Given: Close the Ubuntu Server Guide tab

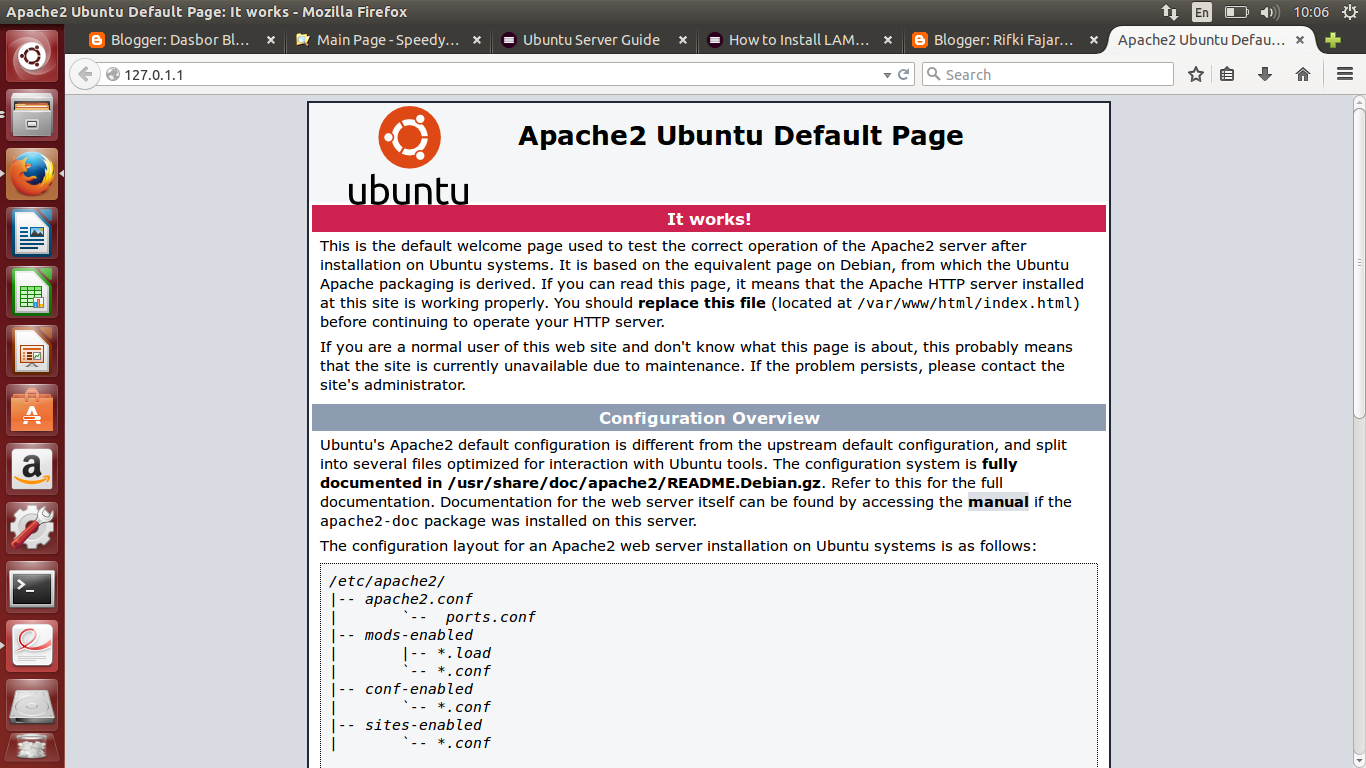Looking at the screenshot, I should [x=683, y=40].
